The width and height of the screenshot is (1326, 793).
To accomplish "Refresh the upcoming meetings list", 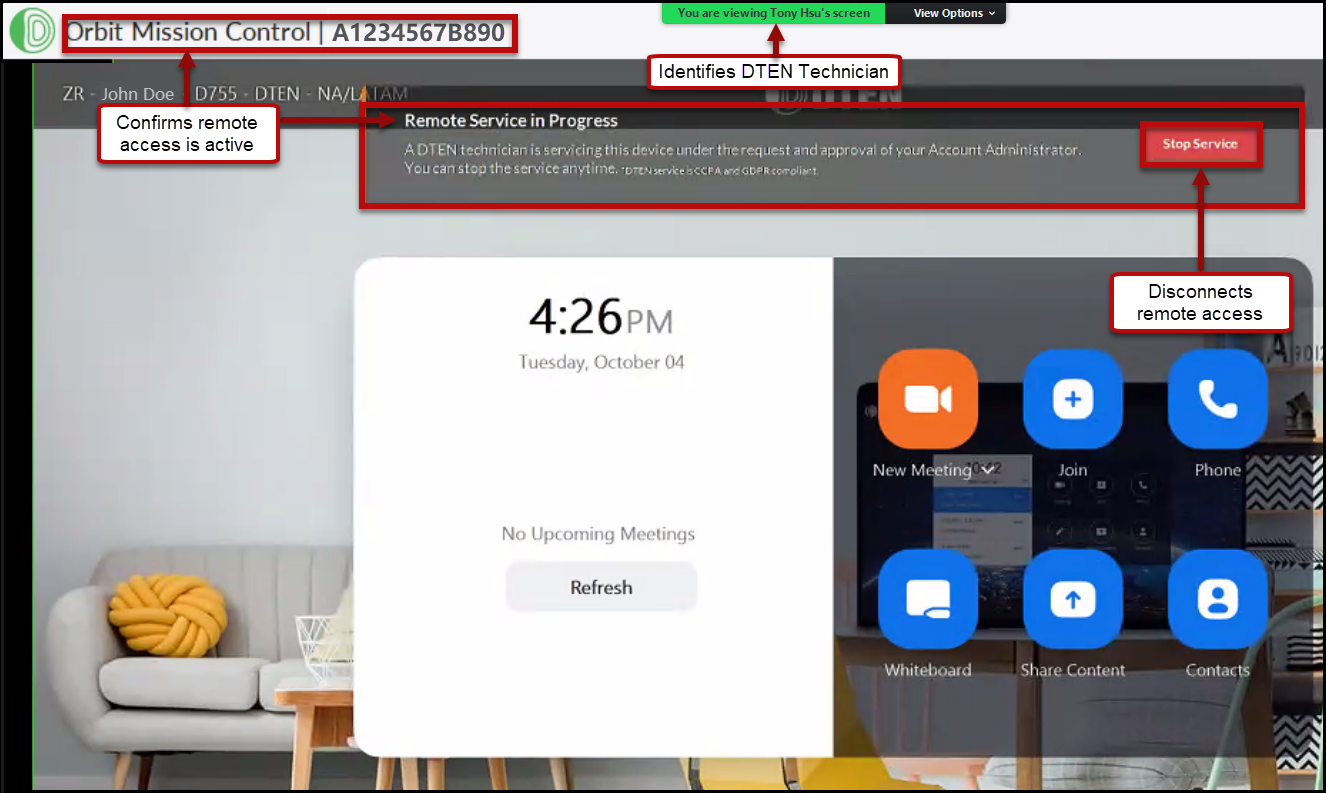I will [601, 587].
